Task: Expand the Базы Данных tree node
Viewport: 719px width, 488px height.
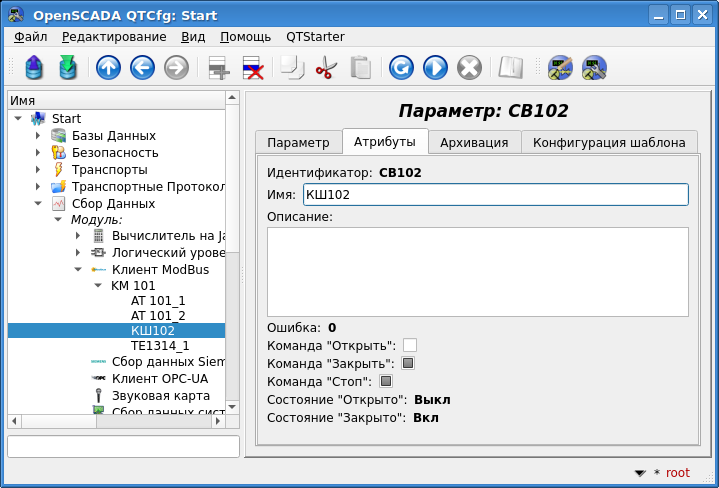Action: point(38,135)
